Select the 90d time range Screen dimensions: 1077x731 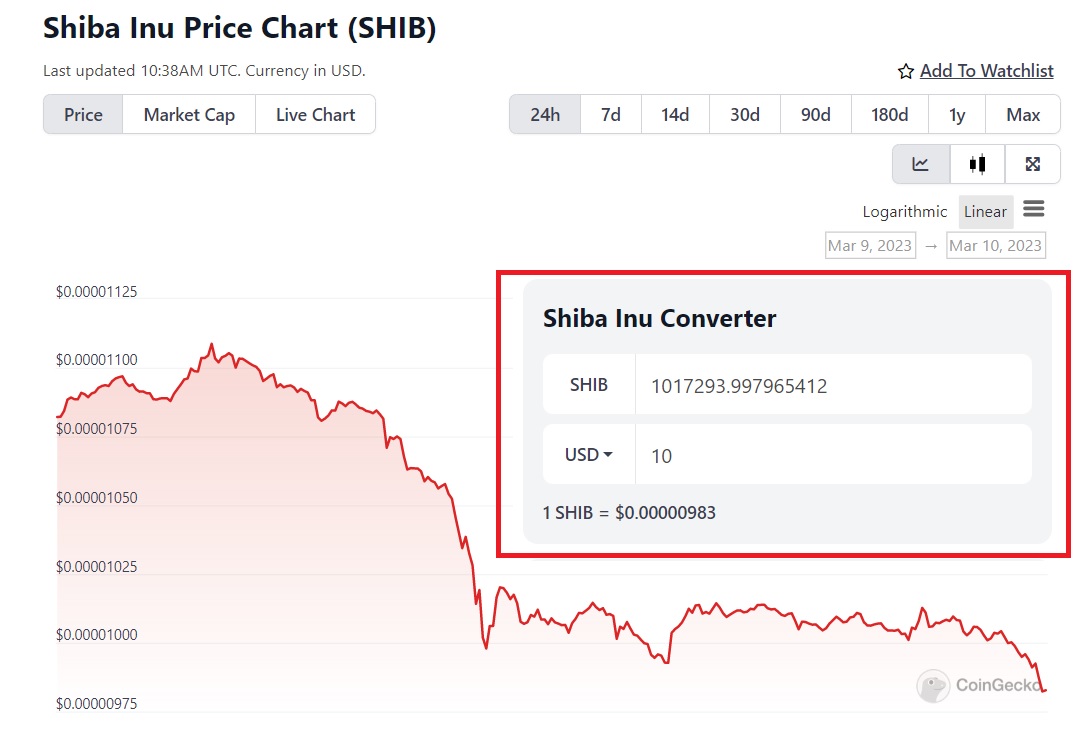[x=815, y=114]
